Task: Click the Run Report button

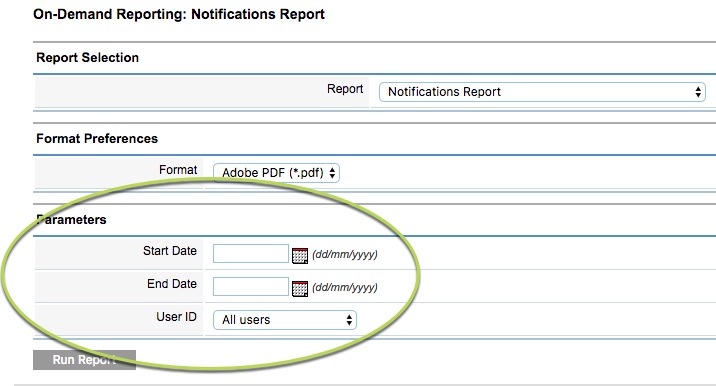Action: (x=84, y=360)
